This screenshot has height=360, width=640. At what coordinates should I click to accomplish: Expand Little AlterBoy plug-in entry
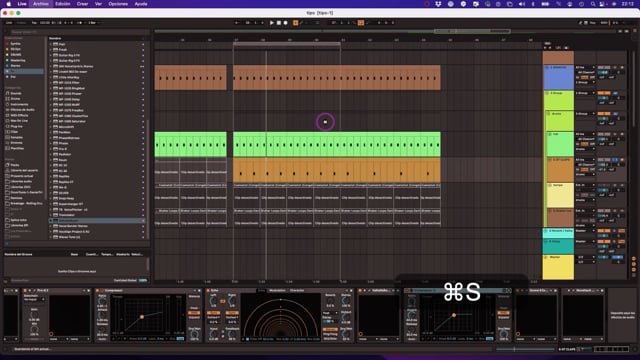coord(51,77)
